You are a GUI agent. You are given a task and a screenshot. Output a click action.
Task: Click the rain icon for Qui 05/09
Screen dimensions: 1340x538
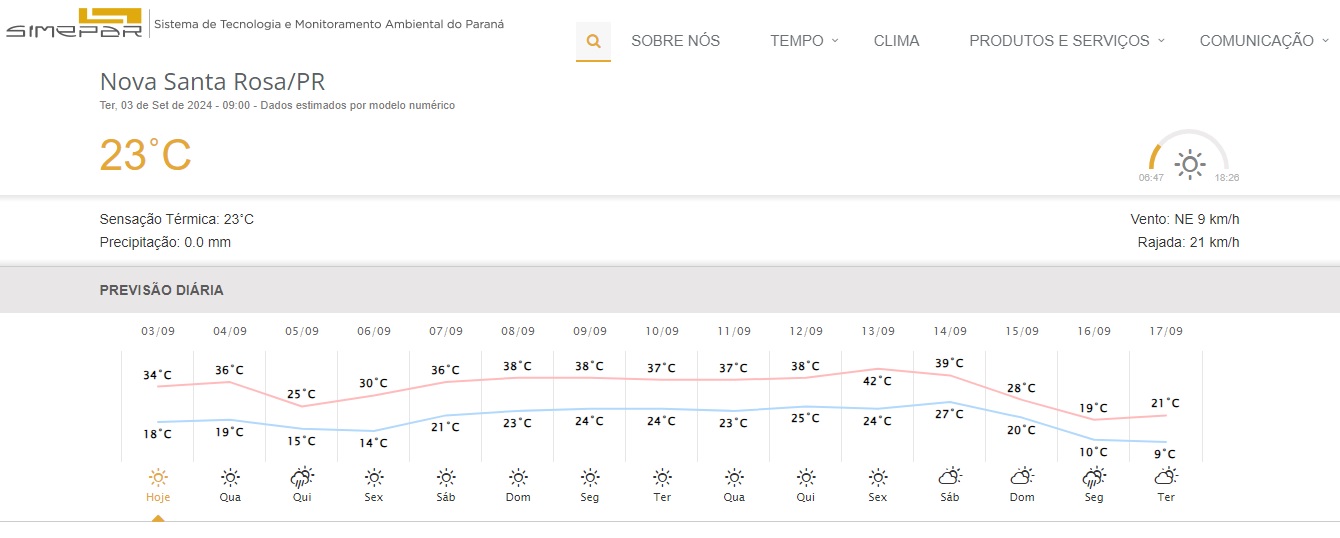[x=301, y=478]
